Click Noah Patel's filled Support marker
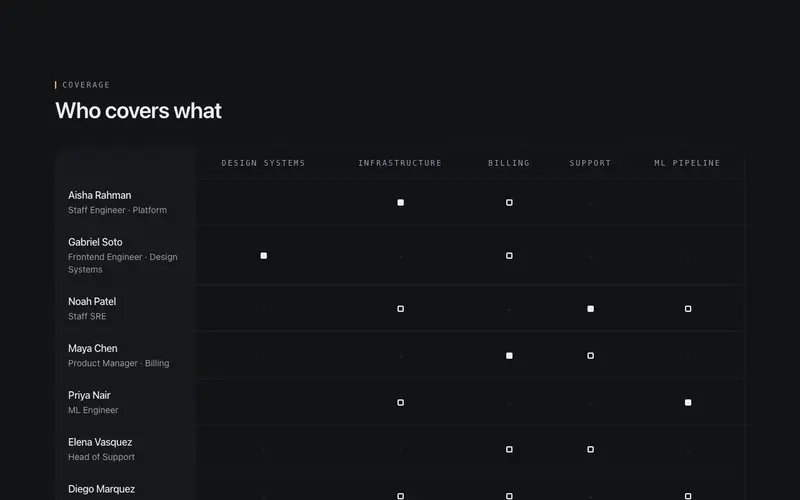The height and width of the screenshot is (500, 800). coord(590,309)
